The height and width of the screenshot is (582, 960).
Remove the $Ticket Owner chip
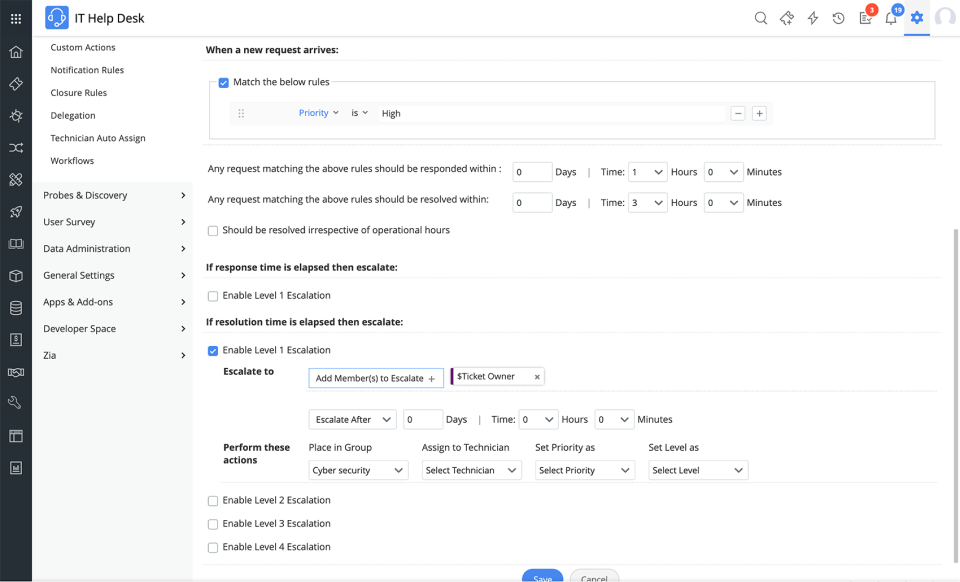(536, 377)
